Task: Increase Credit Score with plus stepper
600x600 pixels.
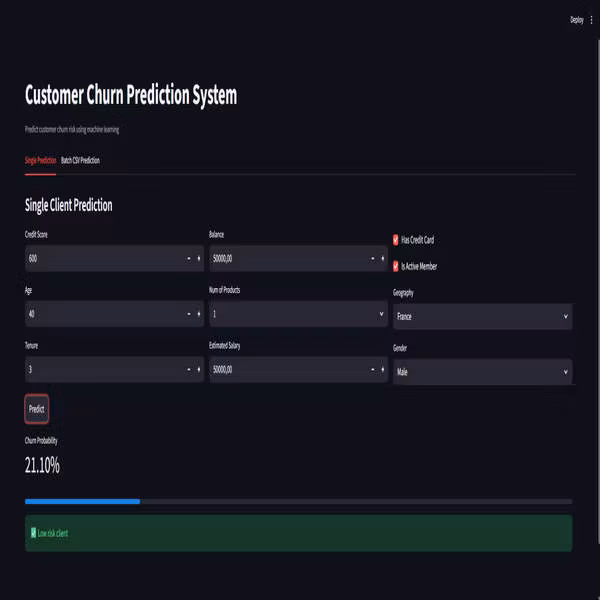Action: click(x=199, y=259)
